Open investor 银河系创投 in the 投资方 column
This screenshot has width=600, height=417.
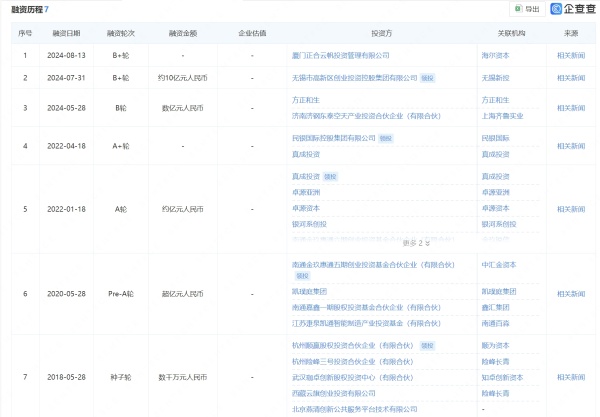pyautogui.click(x=309, y=224)
